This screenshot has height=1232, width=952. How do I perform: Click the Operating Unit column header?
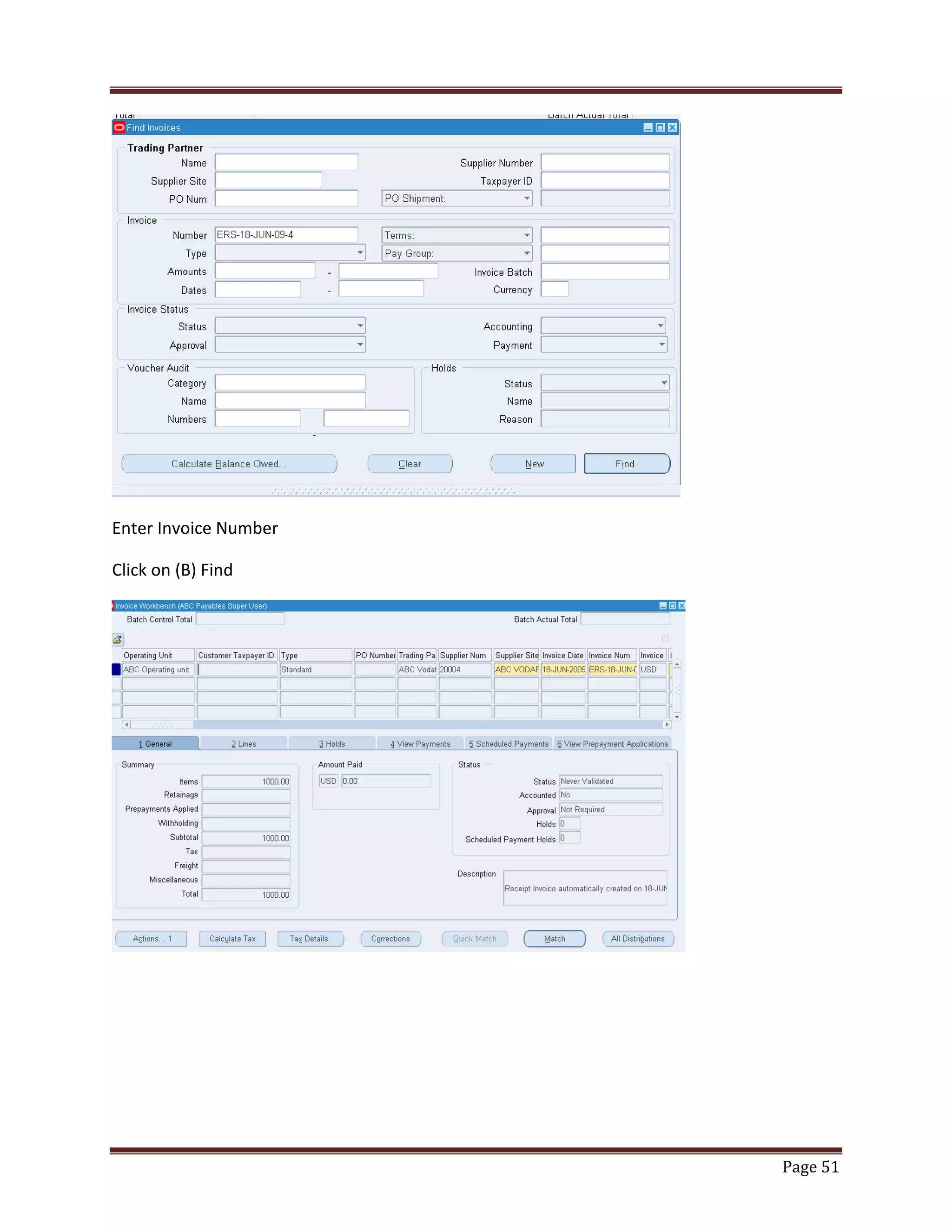[x=159, y=655]
